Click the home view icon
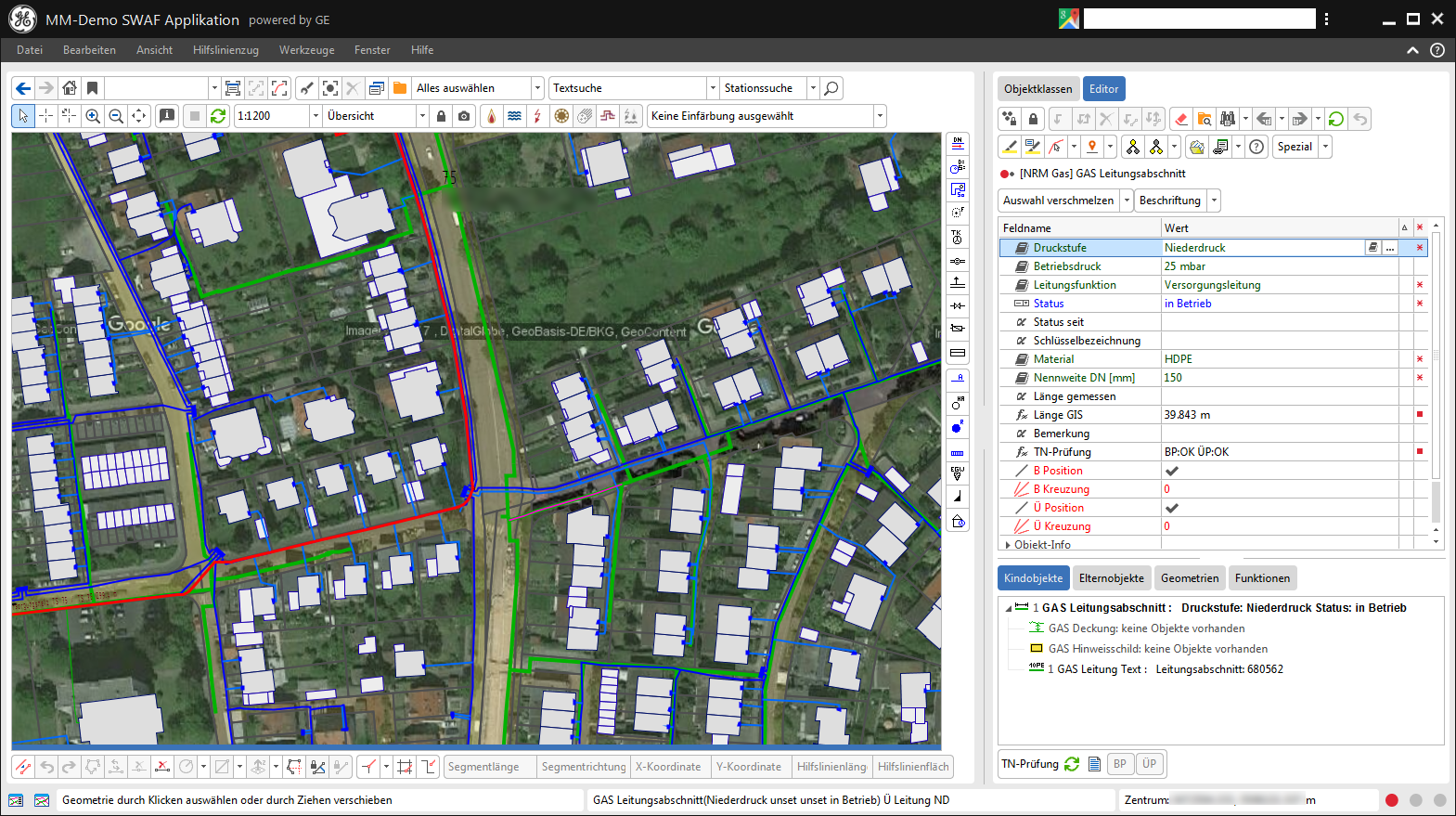The image size is (1456, 816). (x=70, y=88)
